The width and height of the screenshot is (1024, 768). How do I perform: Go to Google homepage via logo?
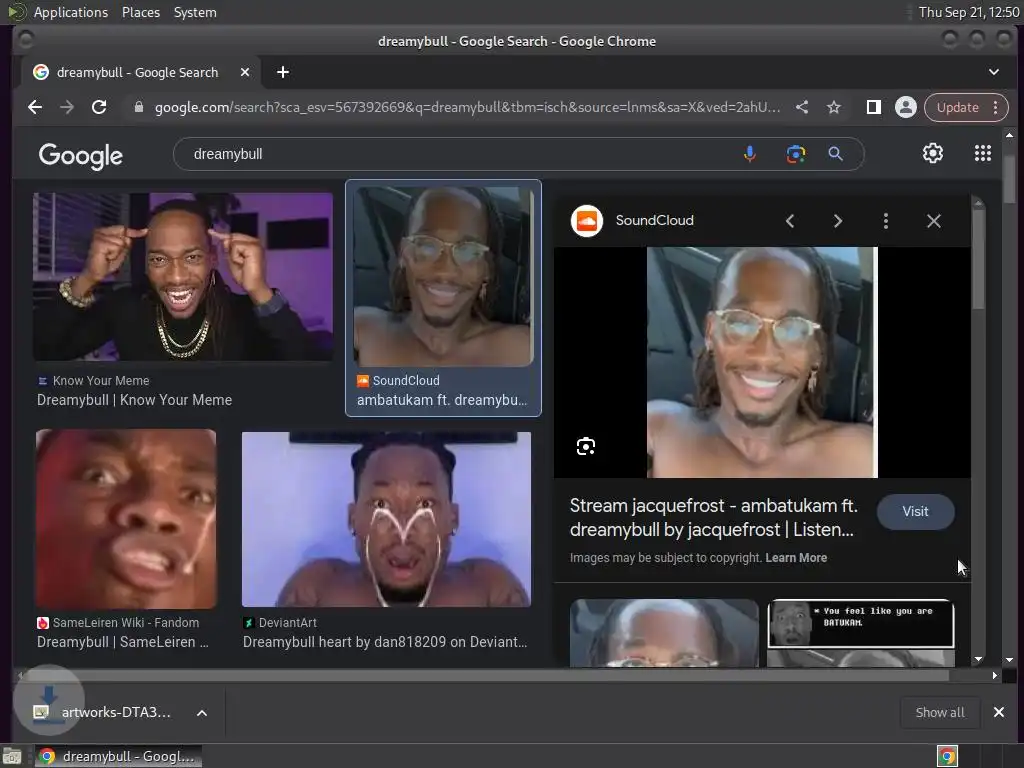(80, 155)
